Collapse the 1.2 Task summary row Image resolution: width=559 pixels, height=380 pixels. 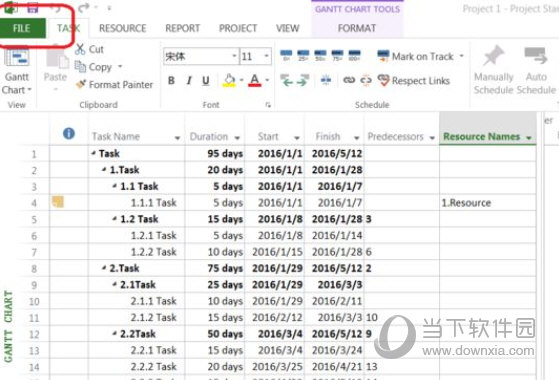(115, 219)
